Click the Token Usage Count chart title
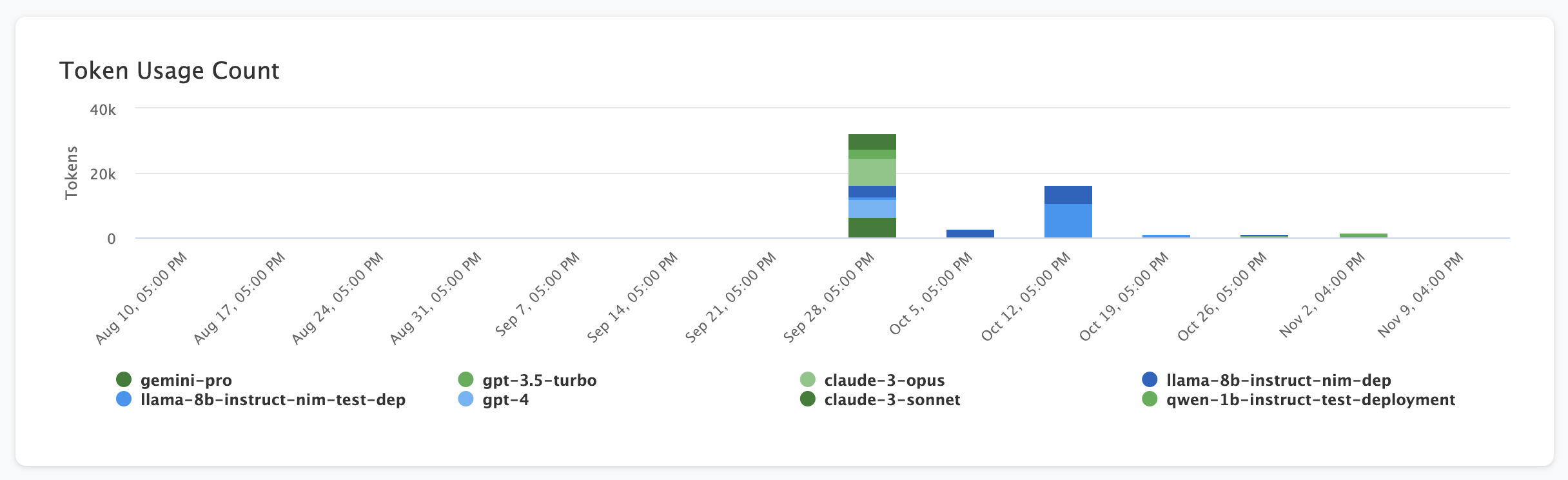 pyautogui.click(x=169, y=70)
